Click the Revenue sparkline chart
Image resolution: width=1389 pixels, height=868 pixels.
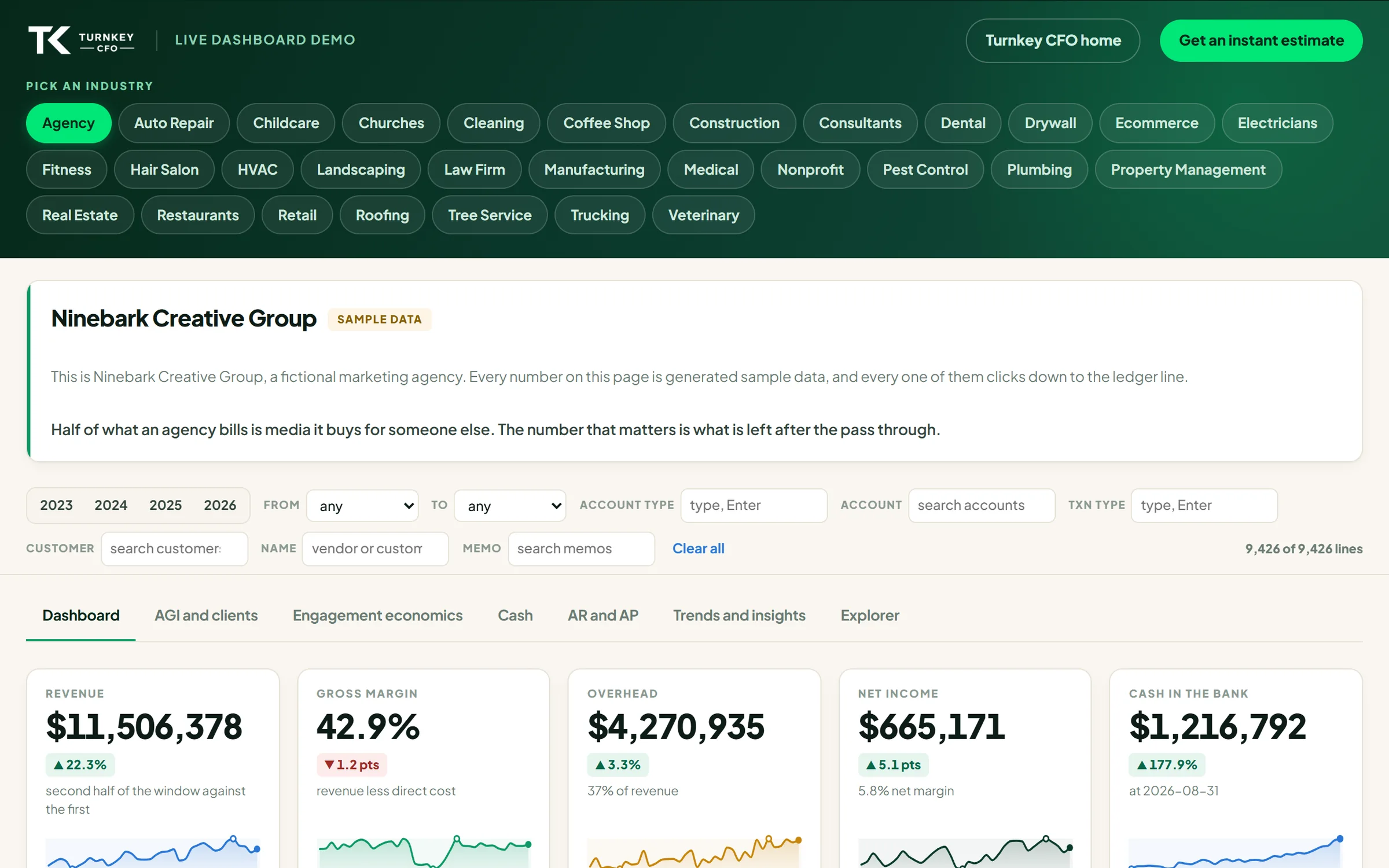click(x=153, y=851)
